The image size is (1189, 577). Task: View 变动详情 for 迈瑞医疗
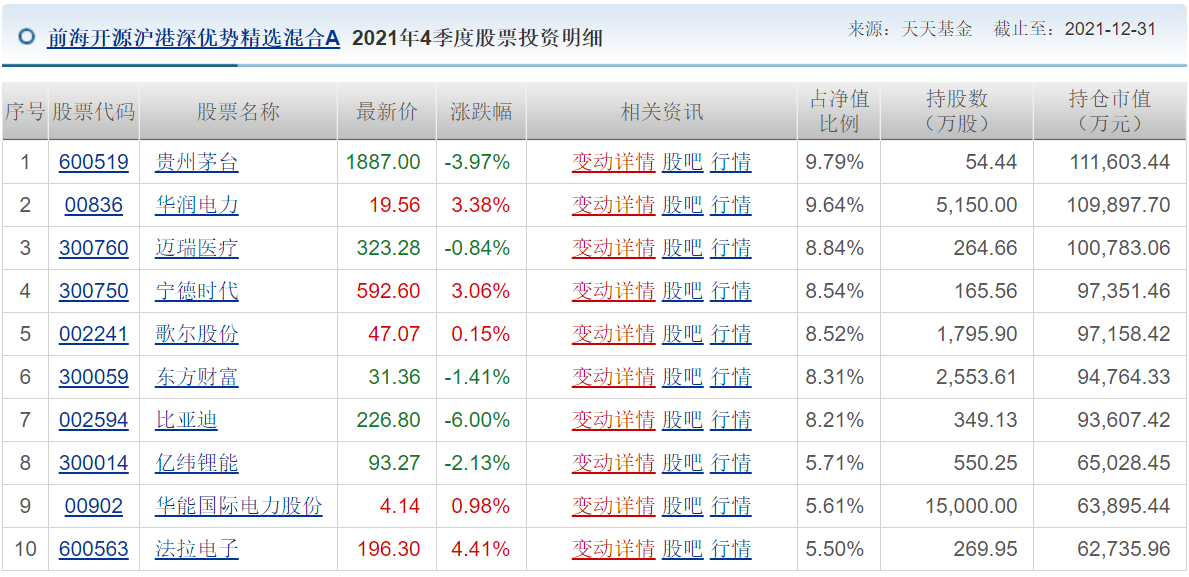[x=613, y=247]
